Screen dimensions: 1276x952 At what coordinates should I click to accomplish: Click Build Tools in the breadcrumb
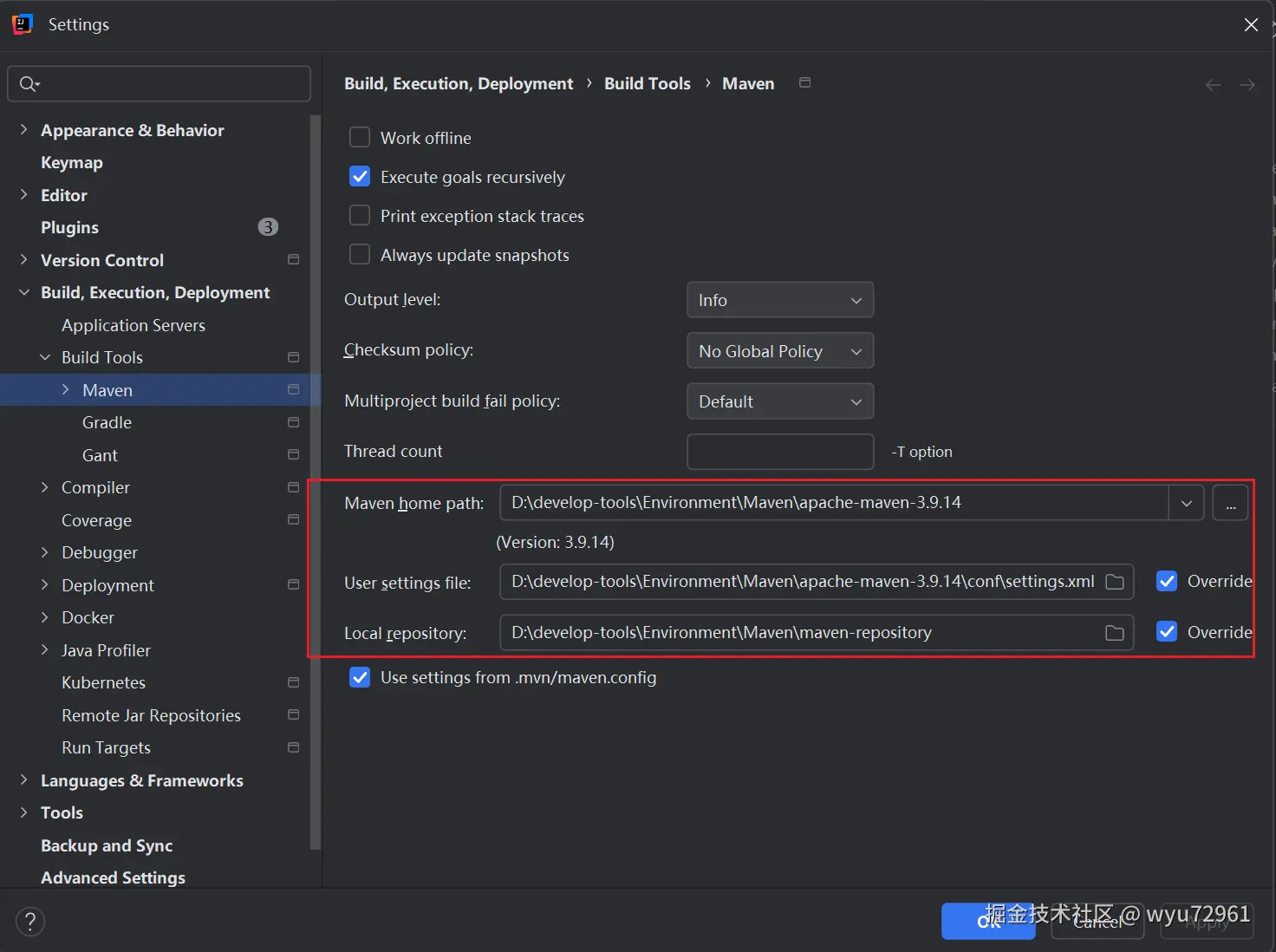tap(648, 83)
